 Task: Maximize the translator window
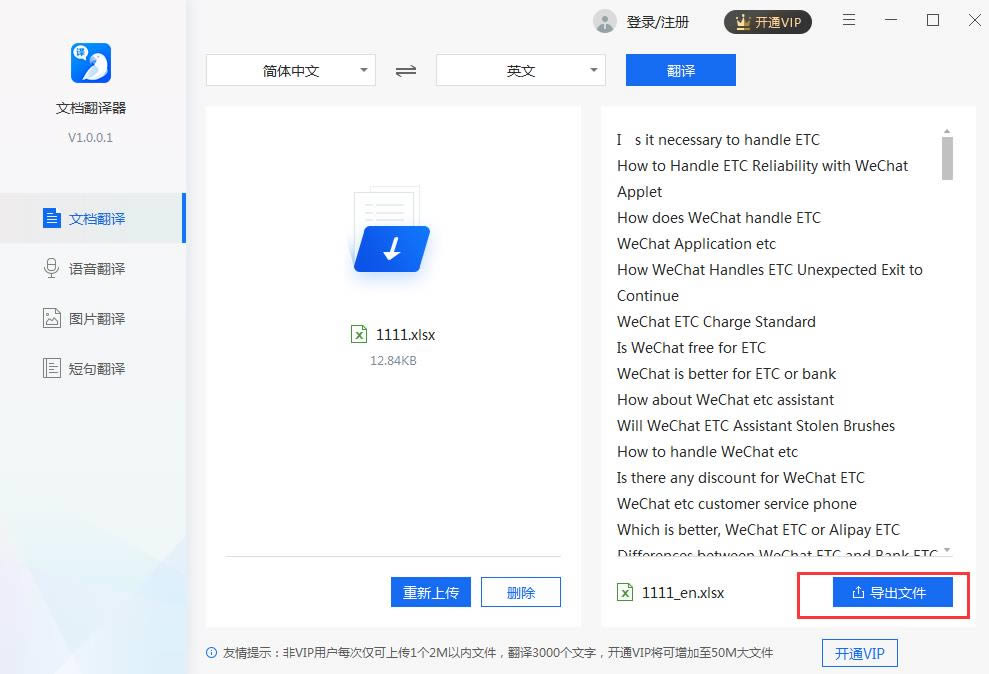933,20
